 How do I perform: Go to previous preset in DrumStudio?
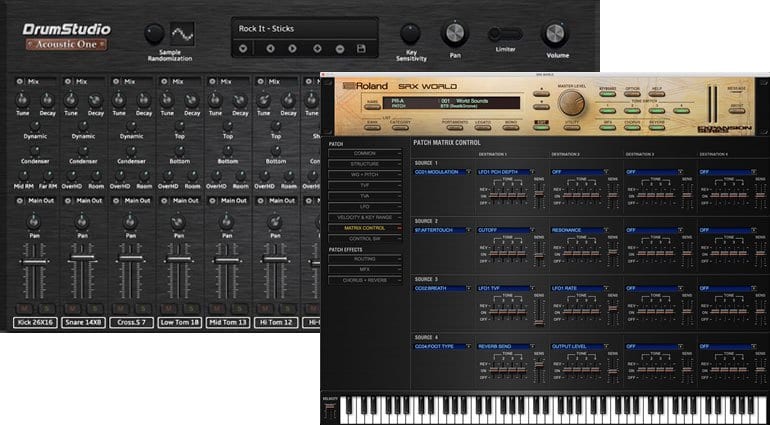coord(270,49)
